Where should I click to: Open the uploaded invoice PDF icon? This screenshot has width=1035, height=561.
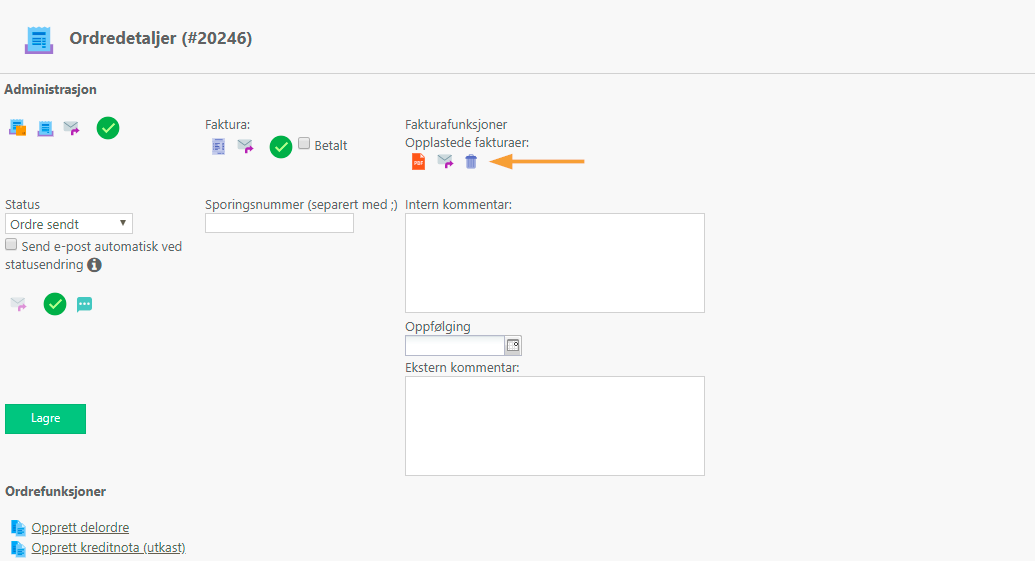418,161
